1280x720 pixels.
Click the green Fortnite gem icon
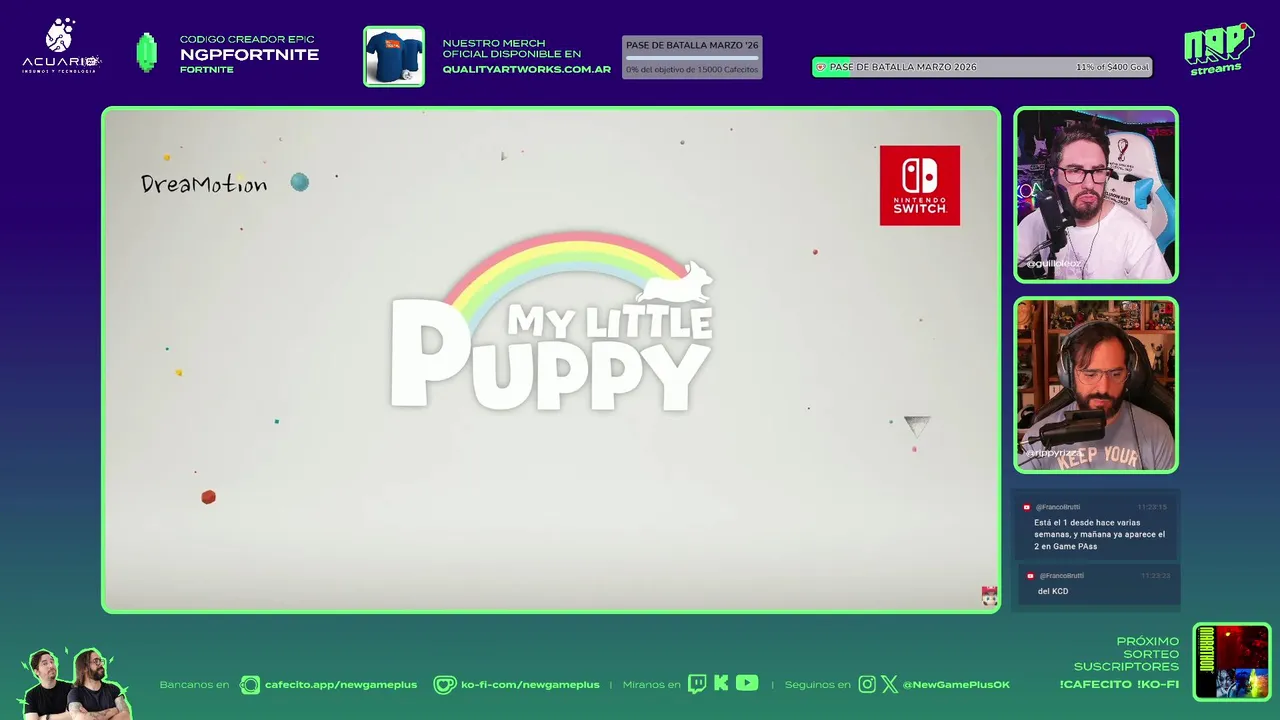147,52
